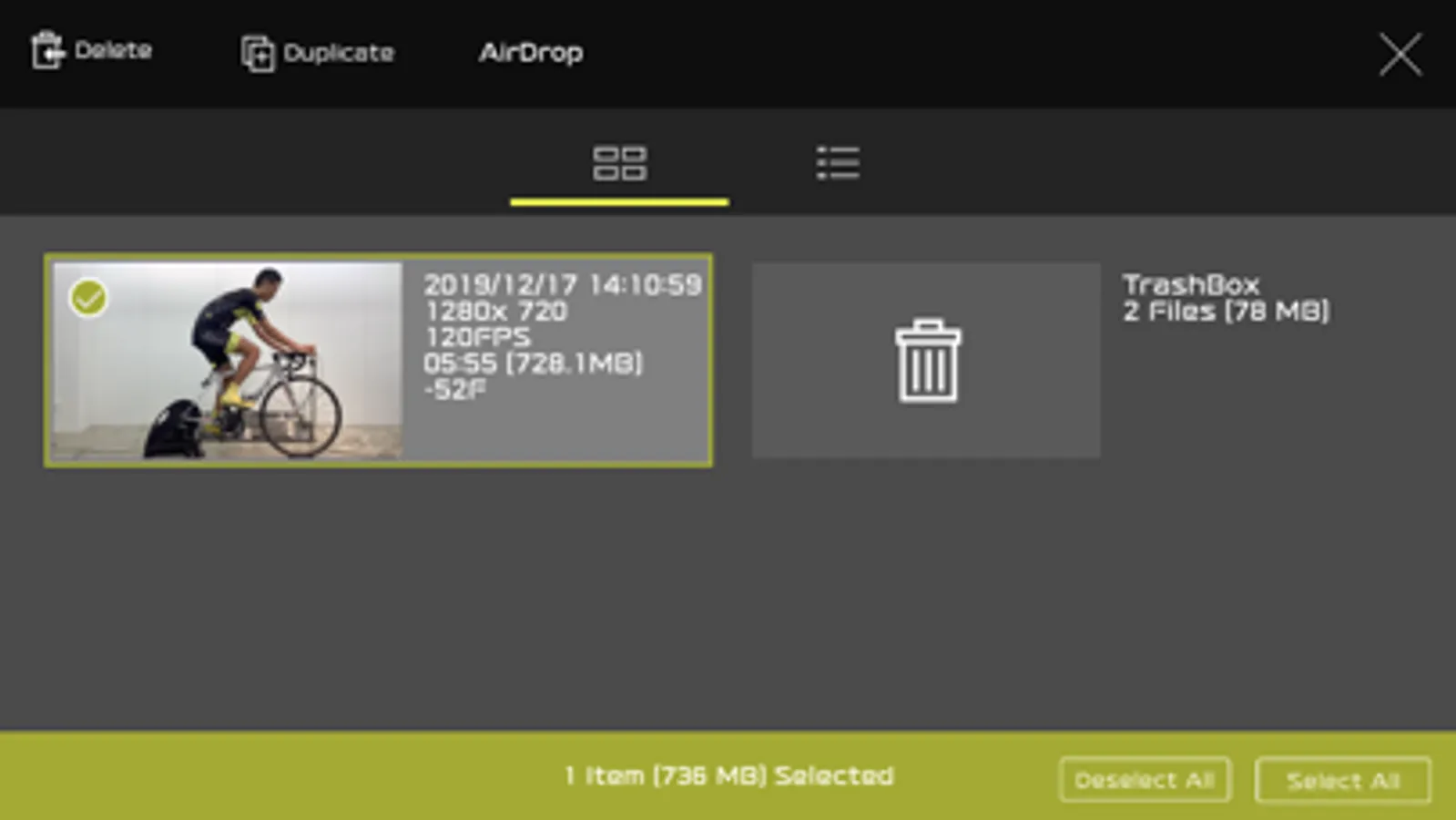Screen dimensions: 1456x820
Task: Switch to grid view tab
Action: (619, 164)
